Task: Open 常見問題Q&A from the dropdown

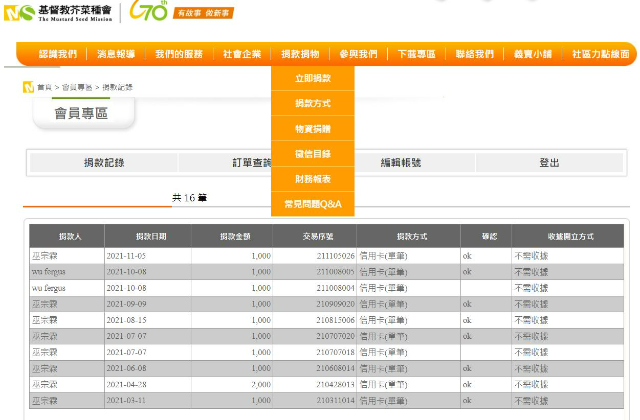Action: point(312,204)
